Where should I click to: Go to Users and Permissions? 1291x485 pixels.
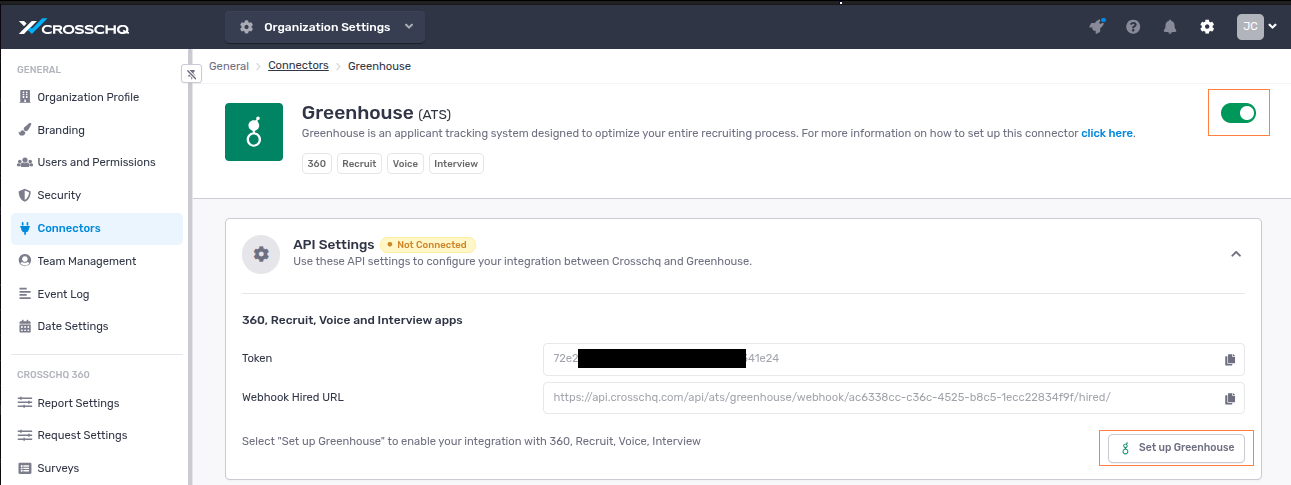tap(97, 162)
